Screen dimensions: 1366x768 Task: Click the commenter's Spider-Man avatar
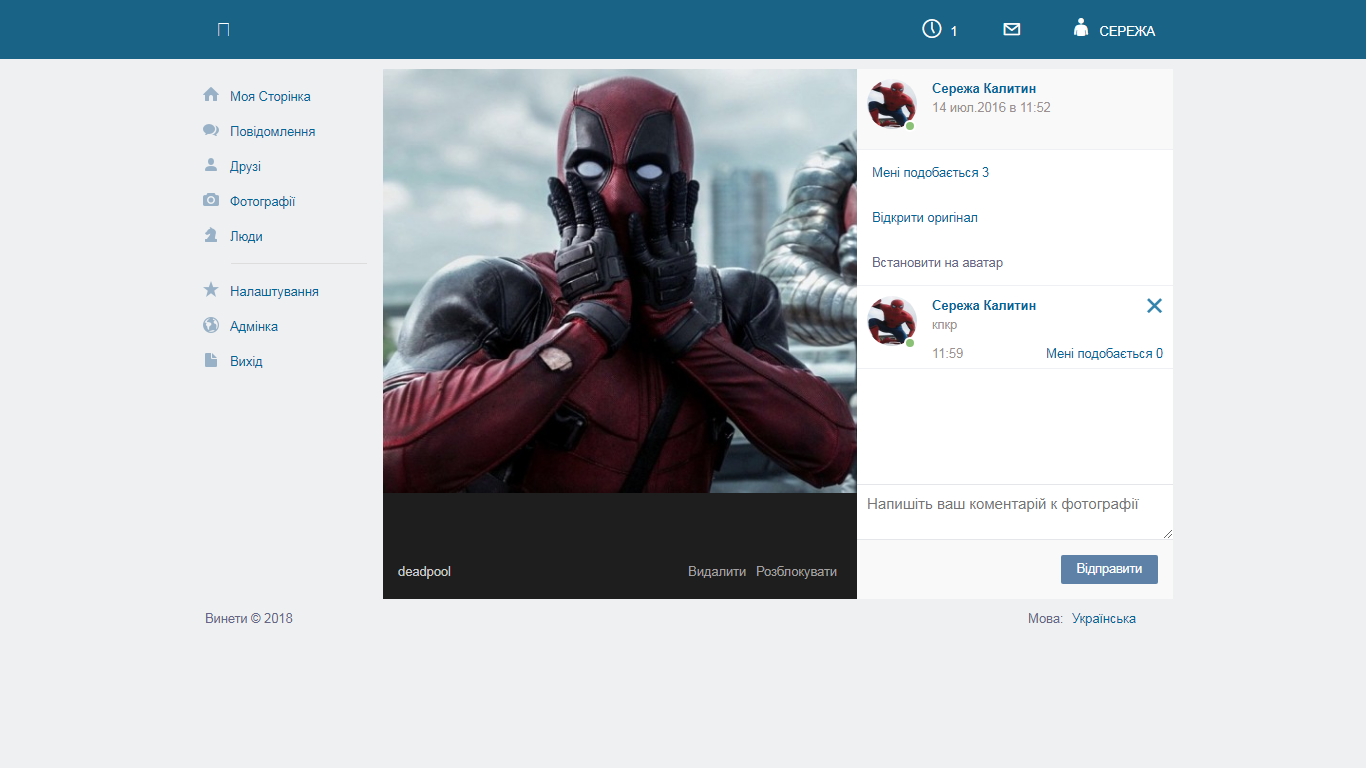pyautogui.click(x=892, y=321)
